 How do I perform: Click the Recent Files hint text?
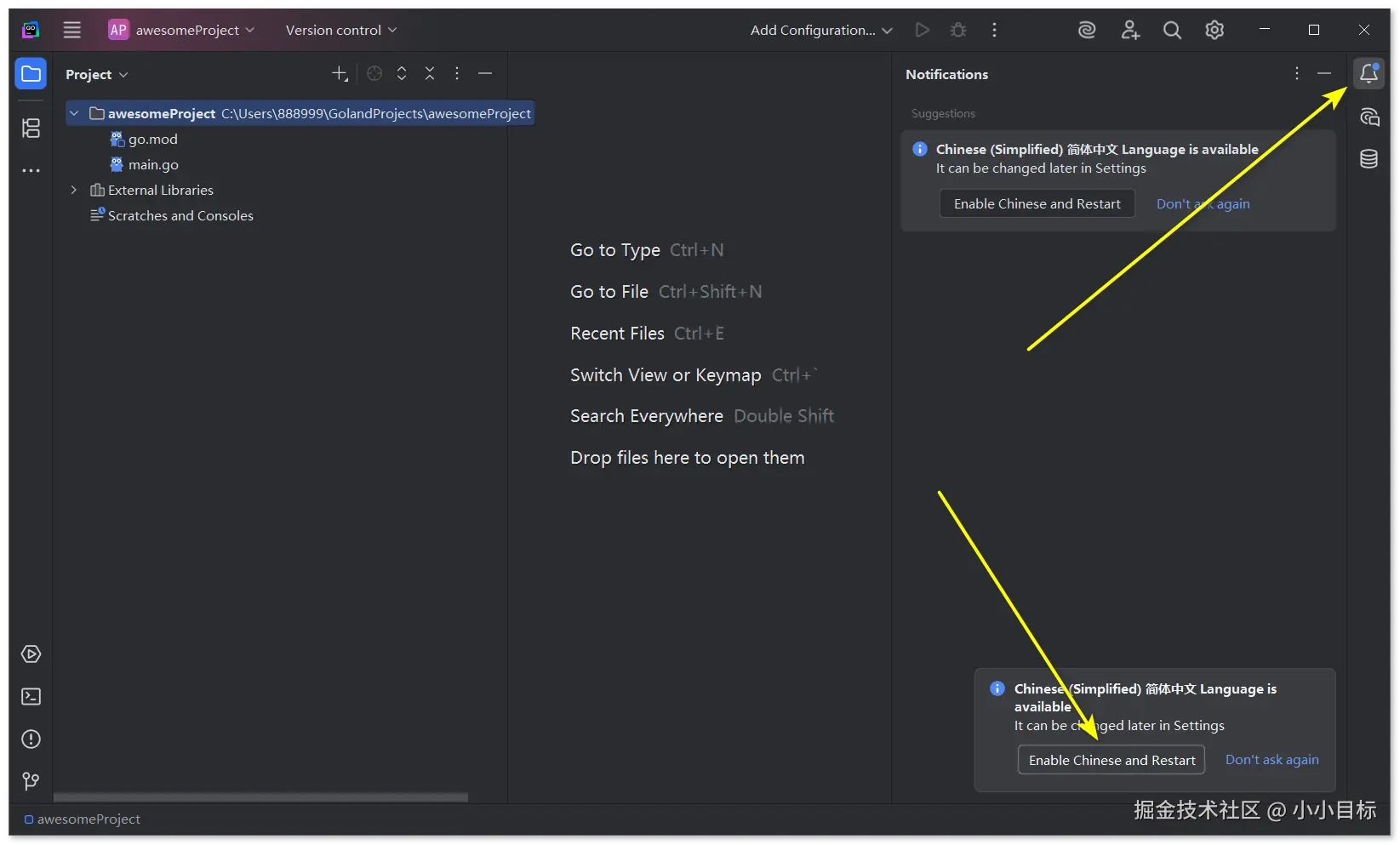pyautogui.click(x=617, y=334)
